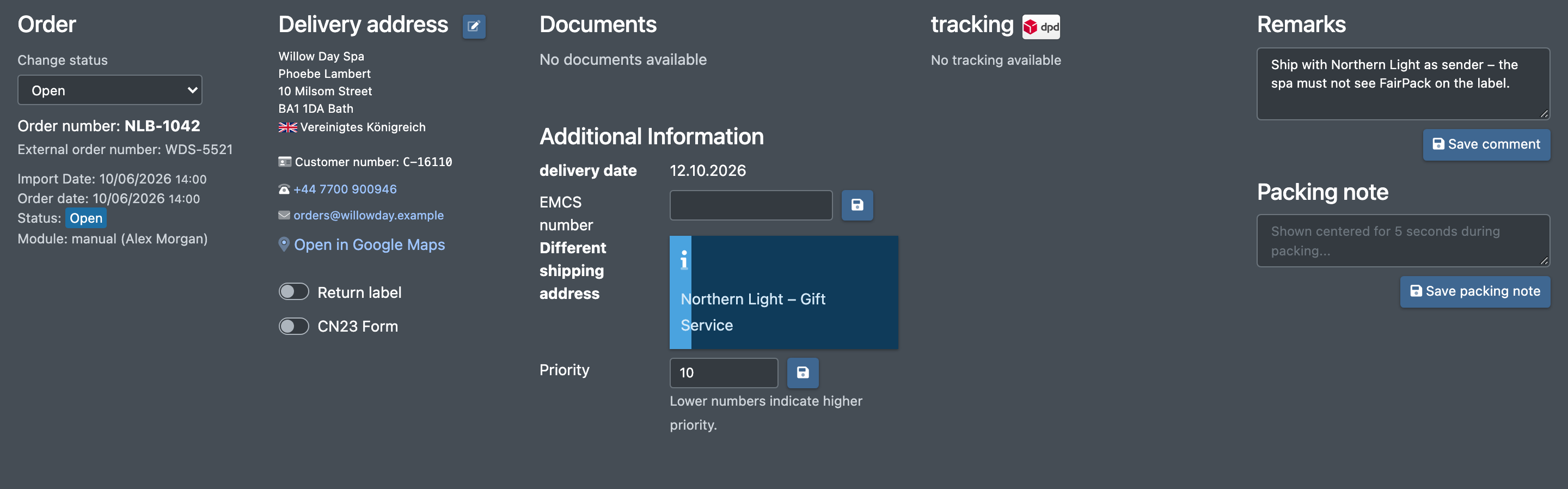This screenshot has height=489, width=1568.
Task: Edit delivery address with pencil icon
Action: pos(474,26)
